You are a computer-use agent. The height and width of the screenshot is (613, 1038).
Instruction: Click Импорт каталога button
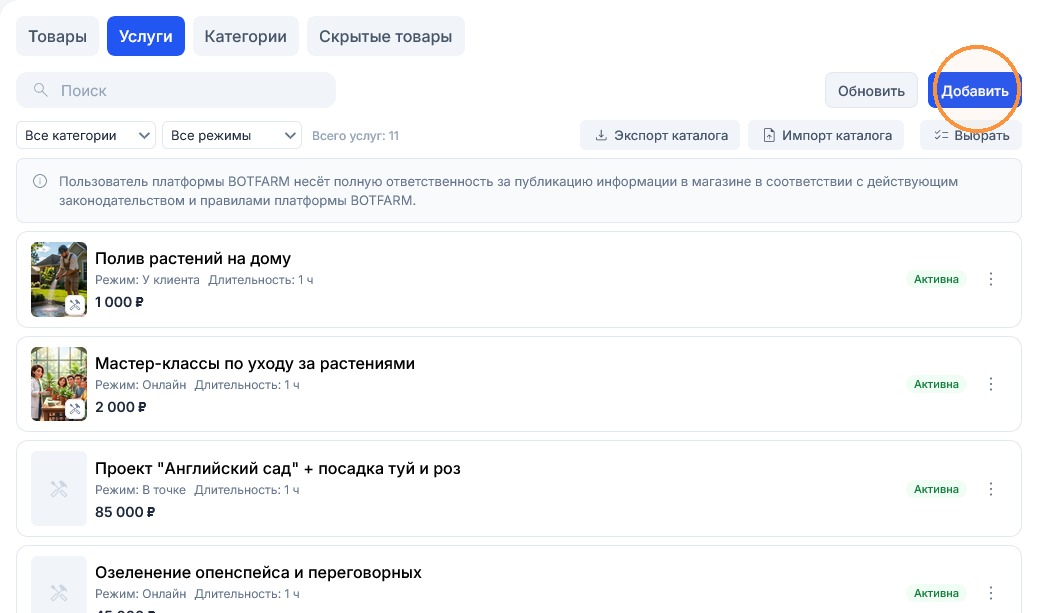[826, 135]
